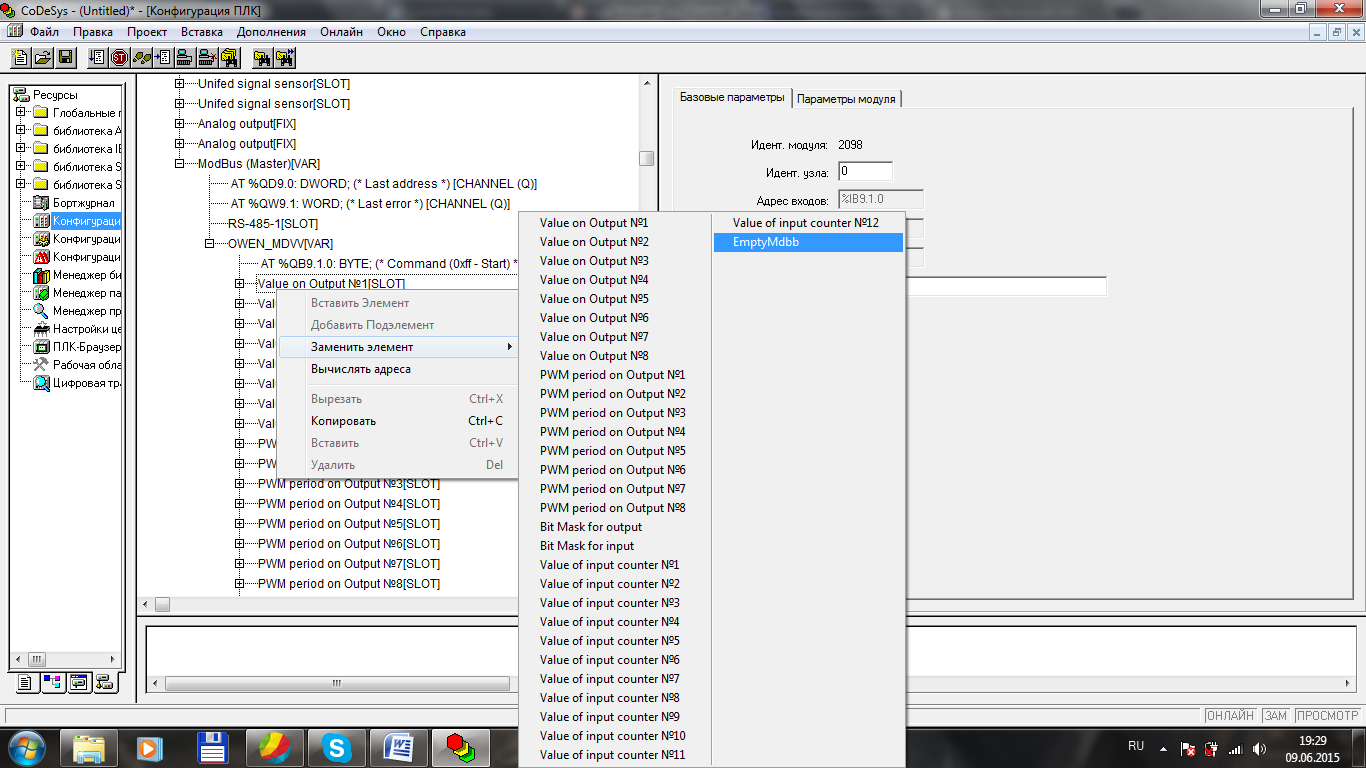This screenshot has width=1366, height=768.
Task: Expand the PWM period on Output №3[SLOT] node
Action: point(240,484)
